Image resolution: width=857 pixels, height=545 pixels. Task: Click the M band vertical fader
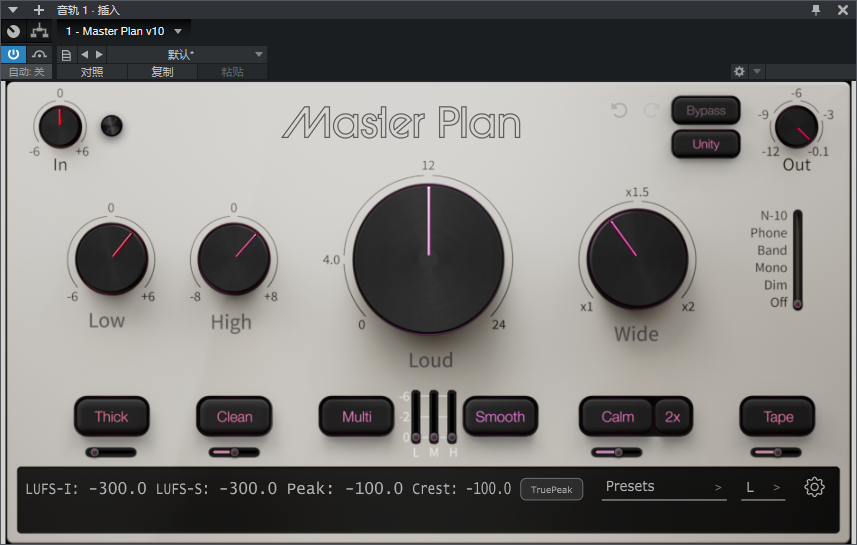pyautogui.click(x=434, y=417)
